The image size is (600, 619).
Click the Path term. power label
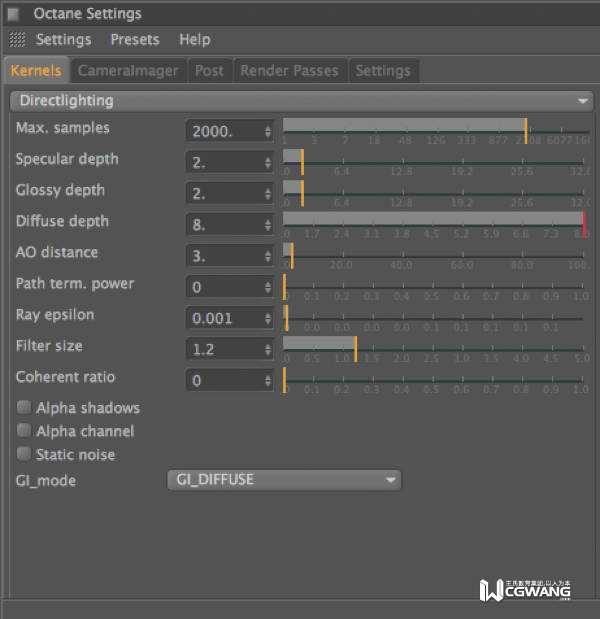click(x=75, y=283)
